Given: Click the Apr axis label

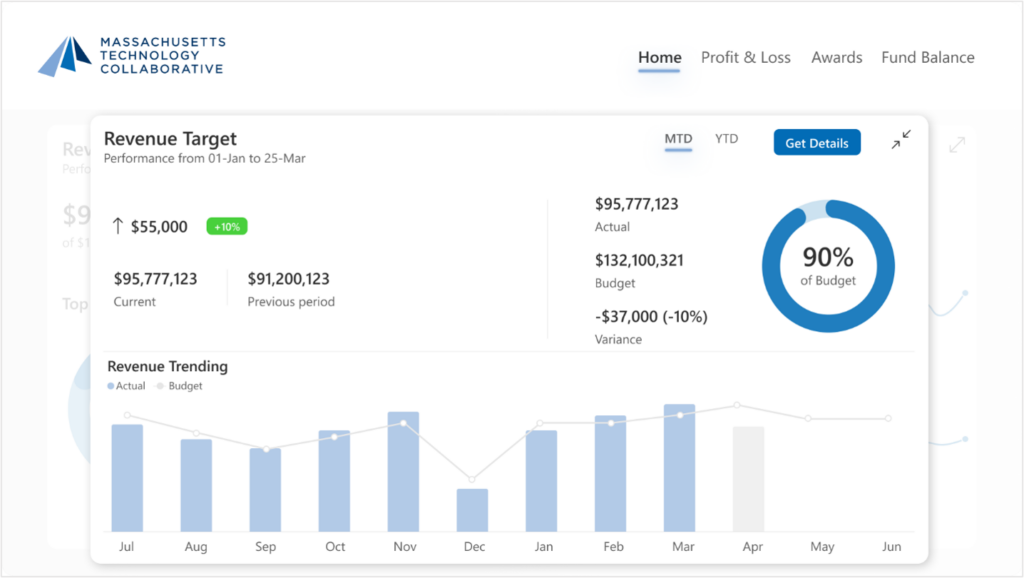Looking at the screenshot, I should (x=752, y=547).
